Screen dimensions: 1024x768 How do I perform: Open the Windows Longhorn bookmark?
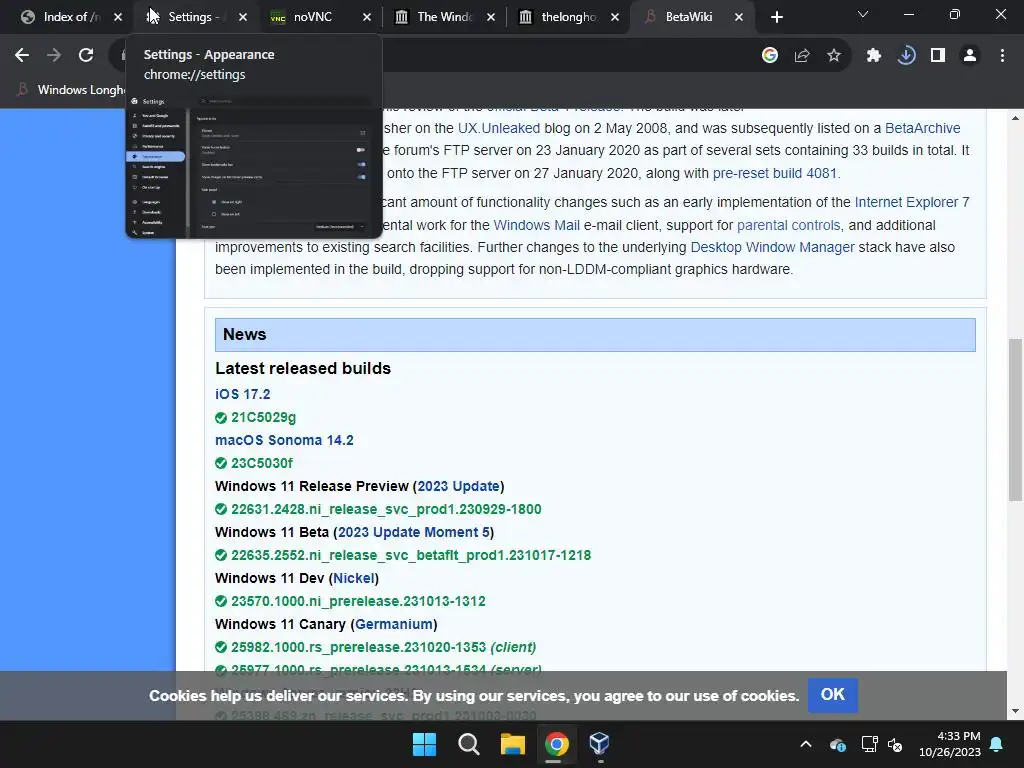[x=72, y=89]
